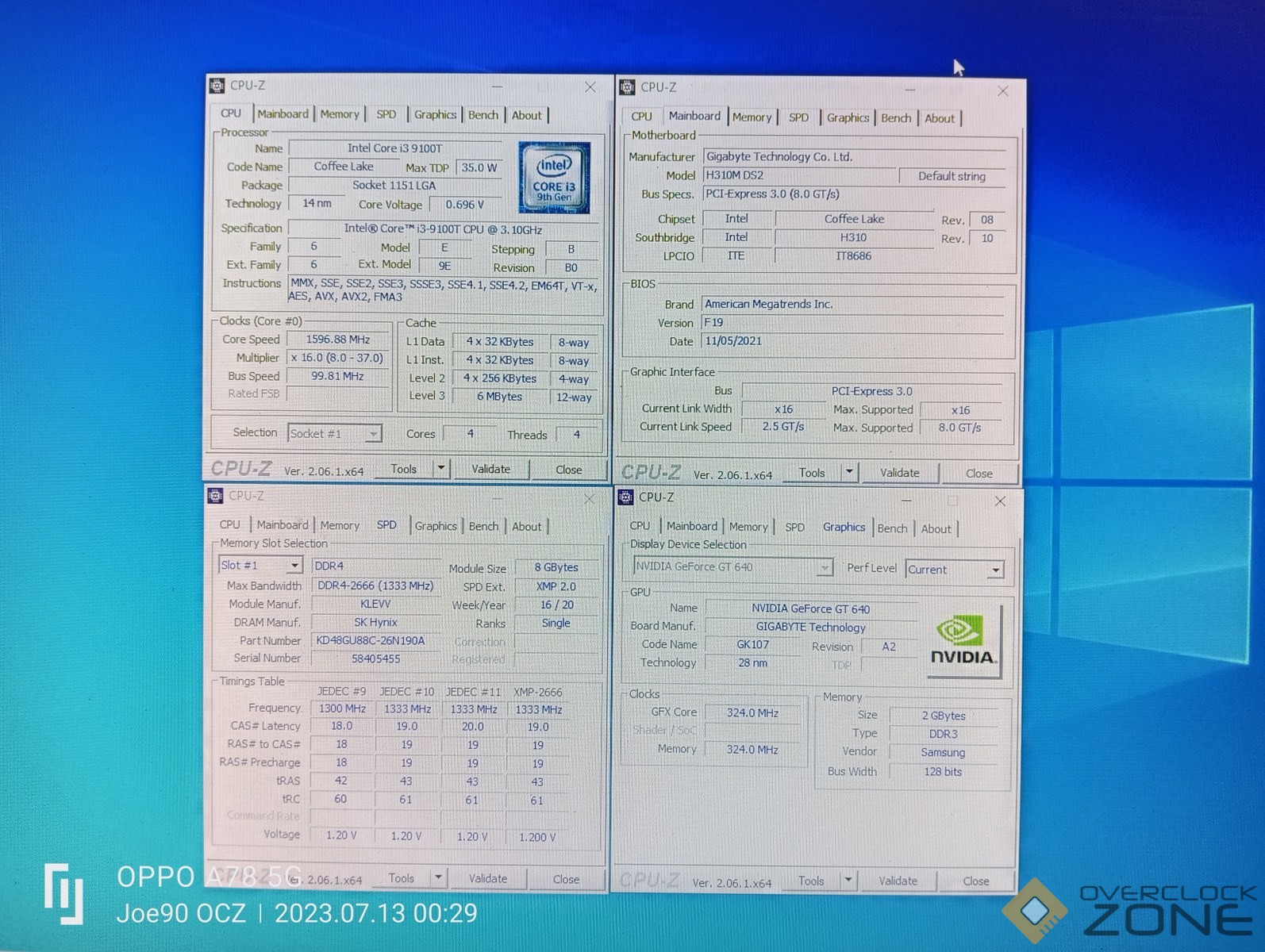Click CPU-Z app icon in SPD window title
The height and width of the screenshot is (952, 1265).
(x=215, y=496)
